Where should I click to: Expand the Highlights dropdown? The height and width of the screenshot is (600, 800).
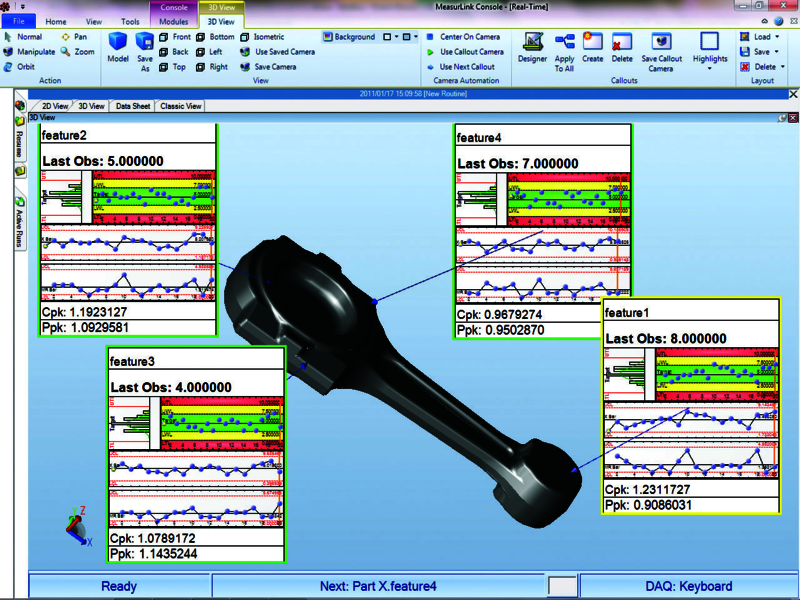click(710, 50)
